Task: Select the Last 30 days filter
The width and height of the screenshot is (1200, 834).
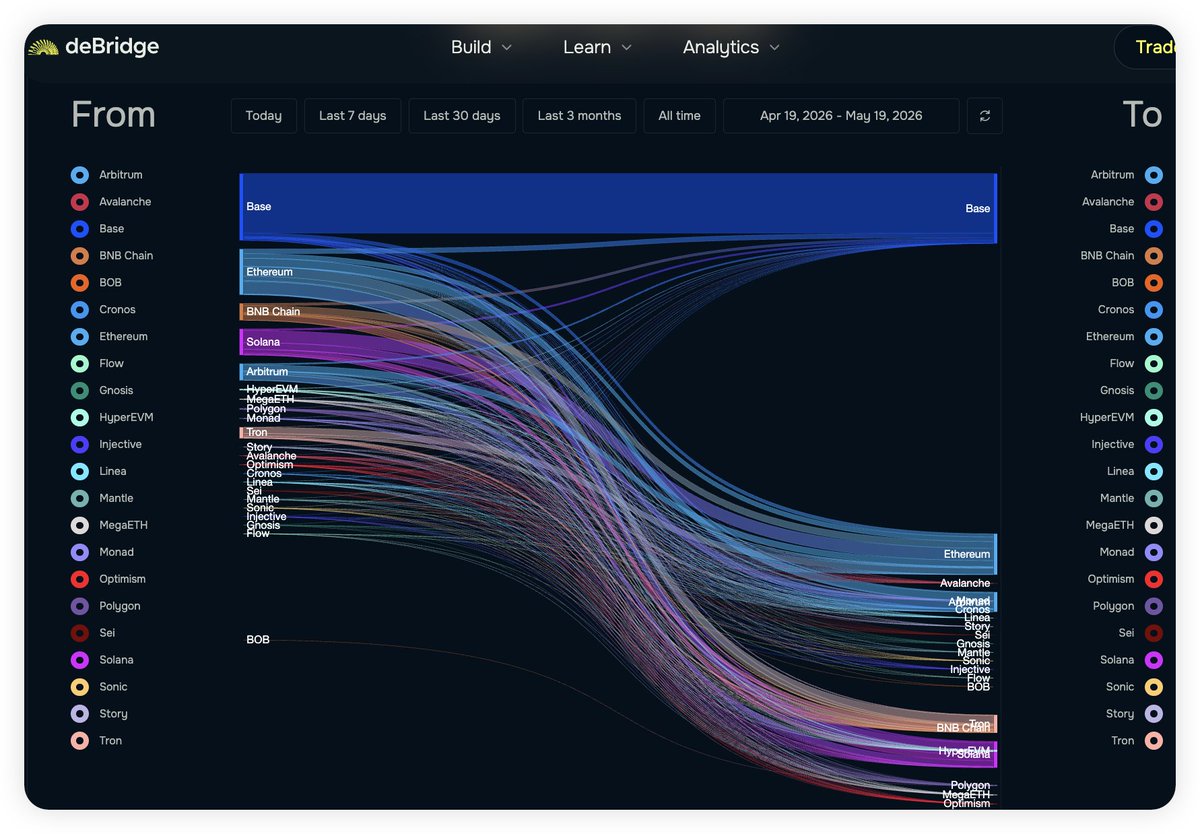Action: [x=462, y=116]
